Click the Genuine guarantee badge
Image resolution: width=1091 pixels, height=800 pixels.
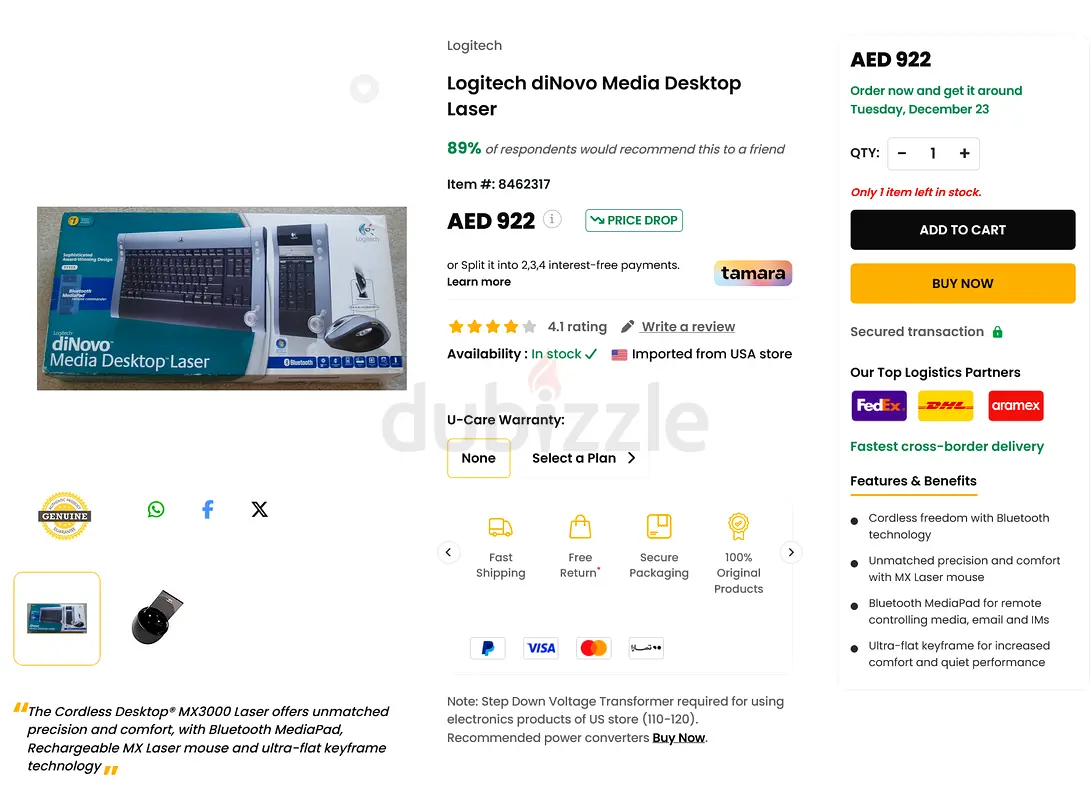tap(64, 515)
